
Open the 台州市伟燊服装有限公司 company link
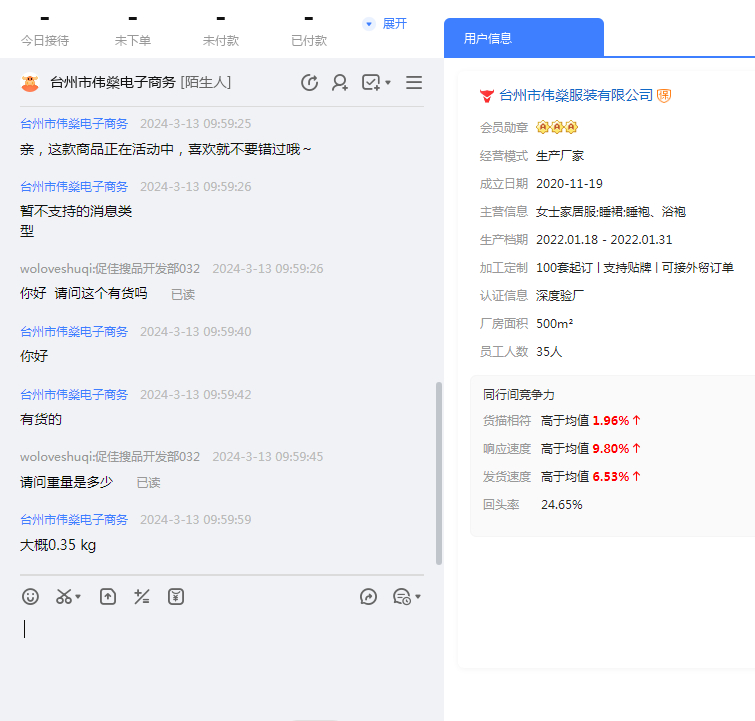pos(575,95)
